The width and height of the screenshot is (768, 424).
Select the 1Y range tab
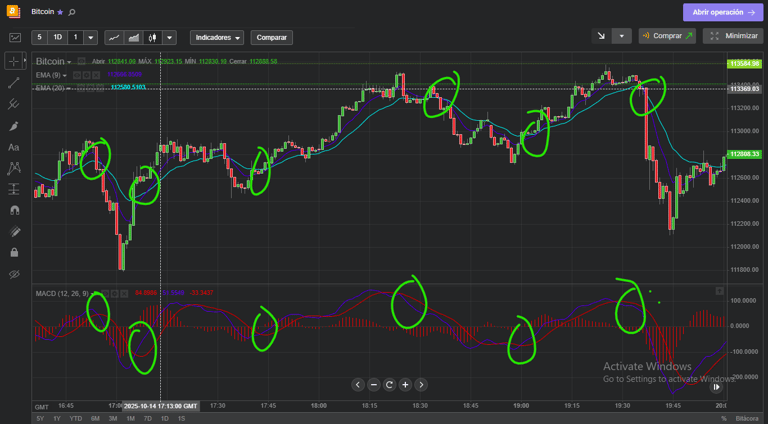click(x=57, y=419)
